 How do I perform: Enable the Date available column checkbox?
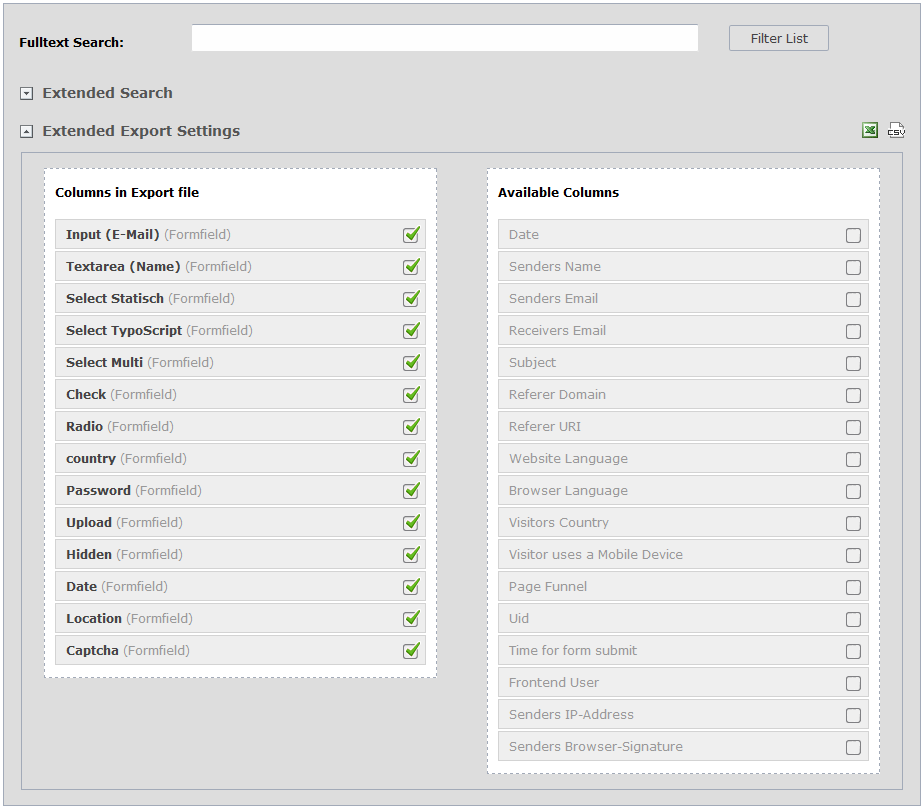click(853, 235)
